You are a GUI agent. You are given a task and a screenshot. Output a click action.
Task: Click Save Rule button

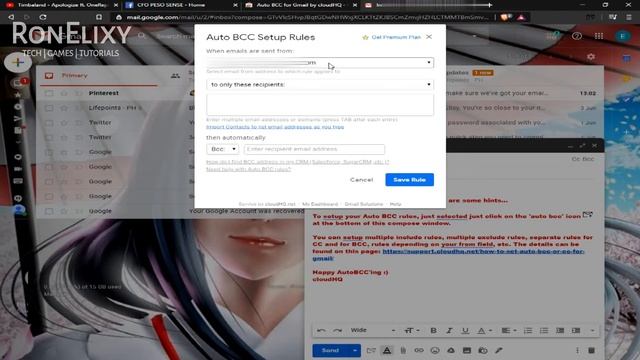409,180
